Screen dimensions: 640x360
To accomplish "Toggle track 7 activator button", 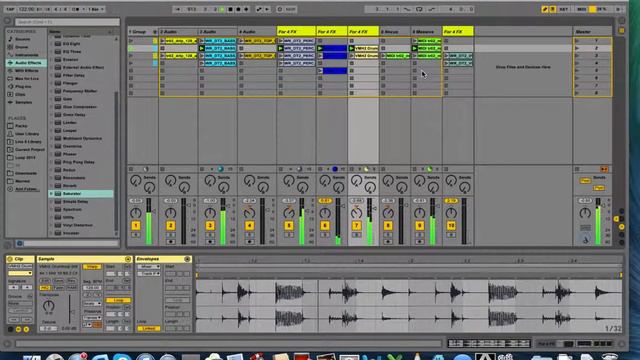I will point(356,226).
